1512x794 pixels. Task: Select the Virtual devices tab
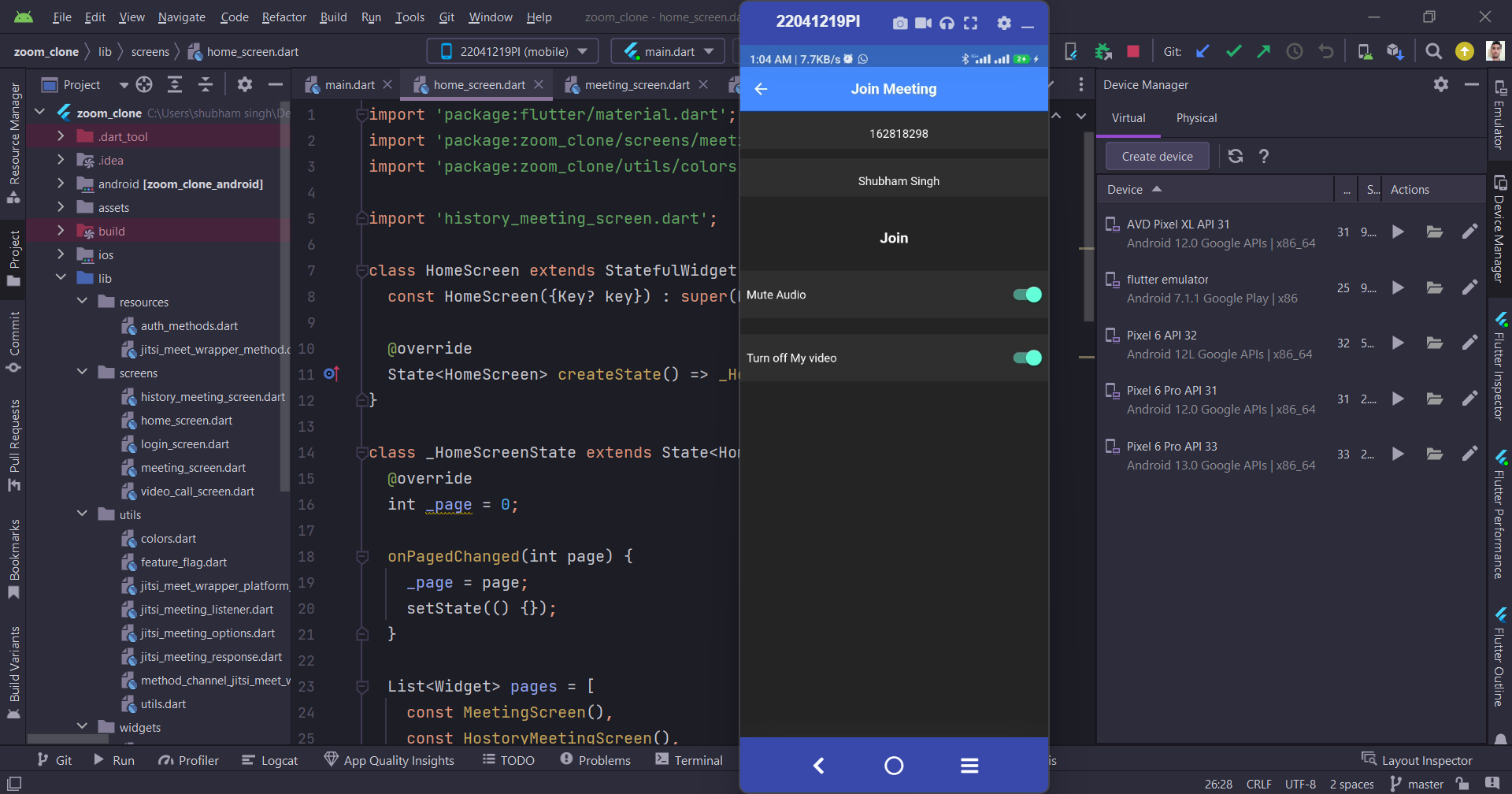click(x=1128, y=118)
